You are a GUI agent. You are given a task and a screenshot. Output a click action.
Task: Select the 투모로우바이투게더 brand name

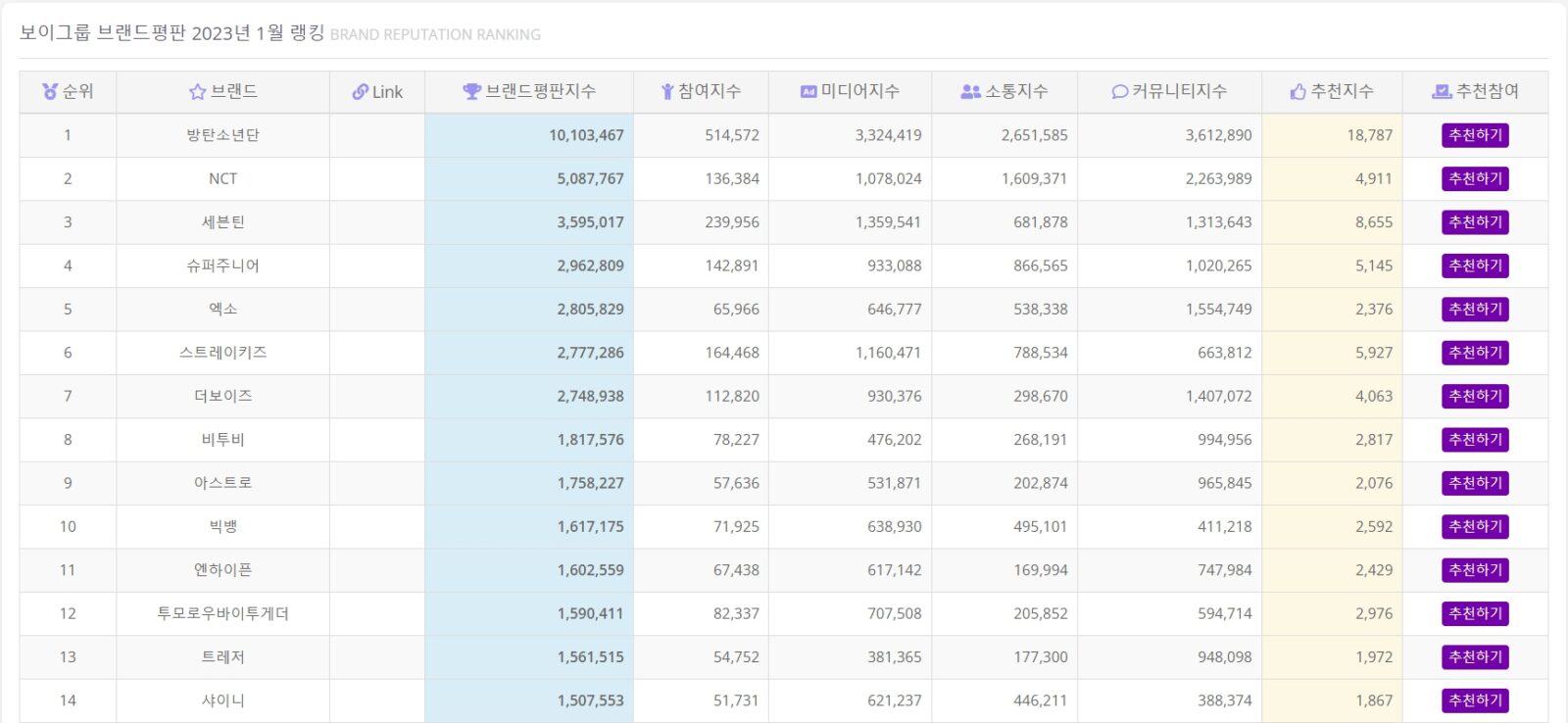click(x=223, y=613)
